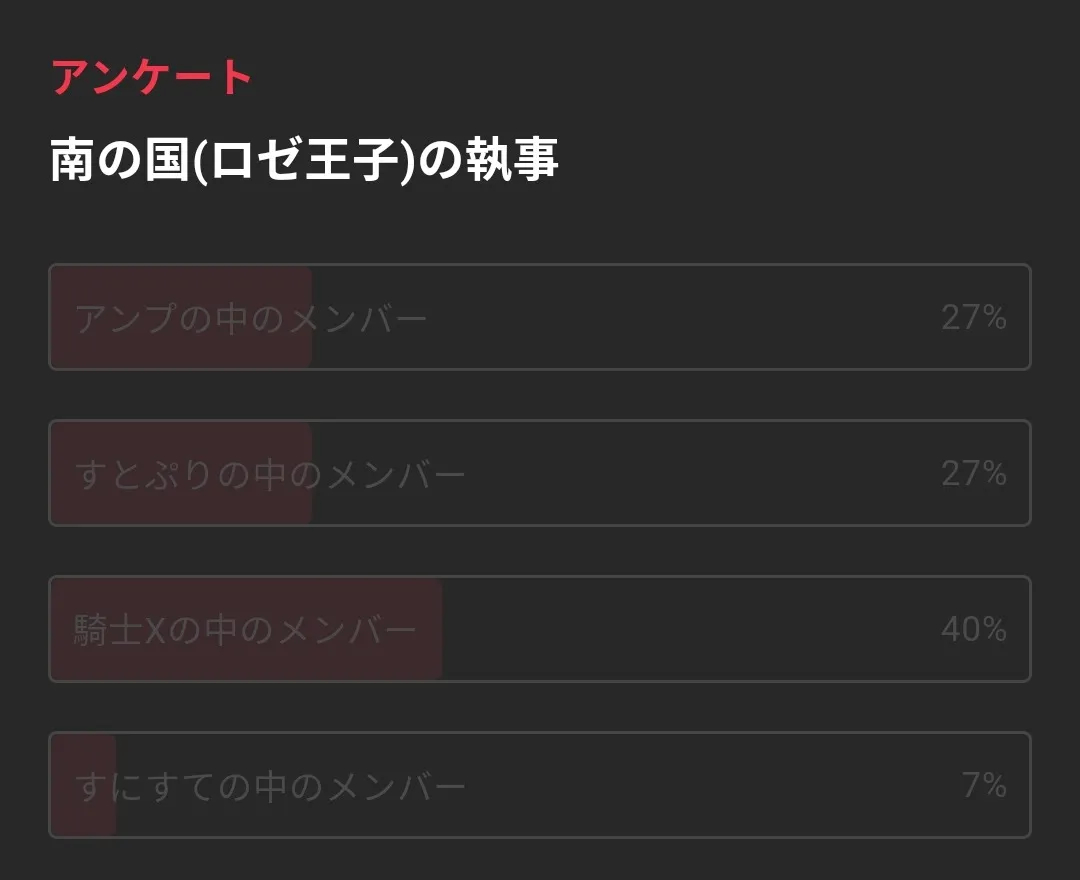Pick the すにすての中のメンバー option label

click(x=270, y=787)
